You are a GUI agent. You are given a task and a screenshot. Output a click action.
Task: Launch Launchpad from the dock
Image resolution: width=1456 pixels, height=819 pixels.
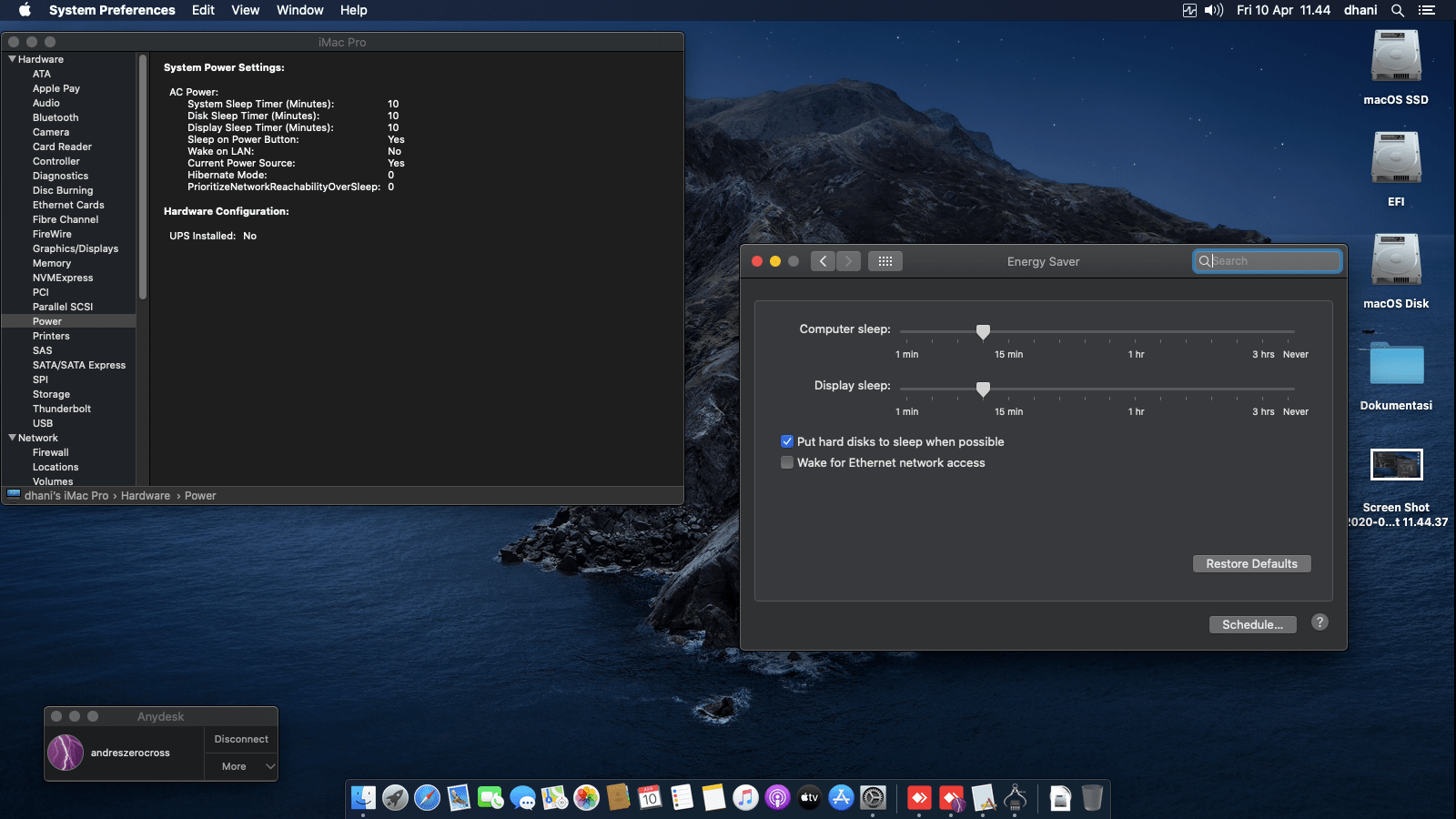pyautogui.click(x=395, y=798)
